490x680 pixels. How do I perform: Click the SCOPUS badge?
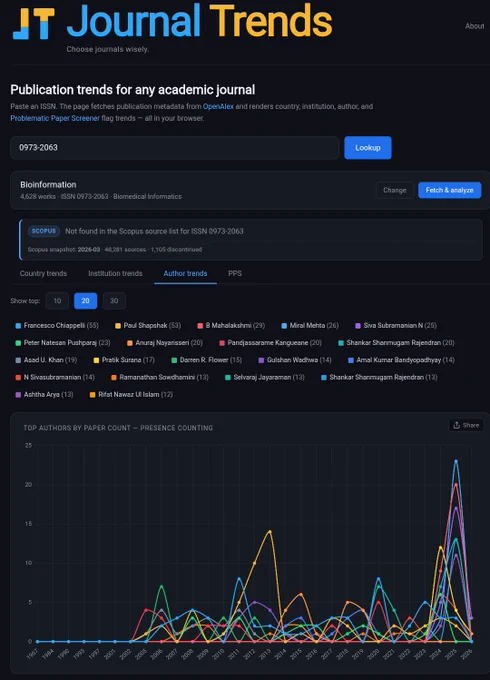(43, 231)
